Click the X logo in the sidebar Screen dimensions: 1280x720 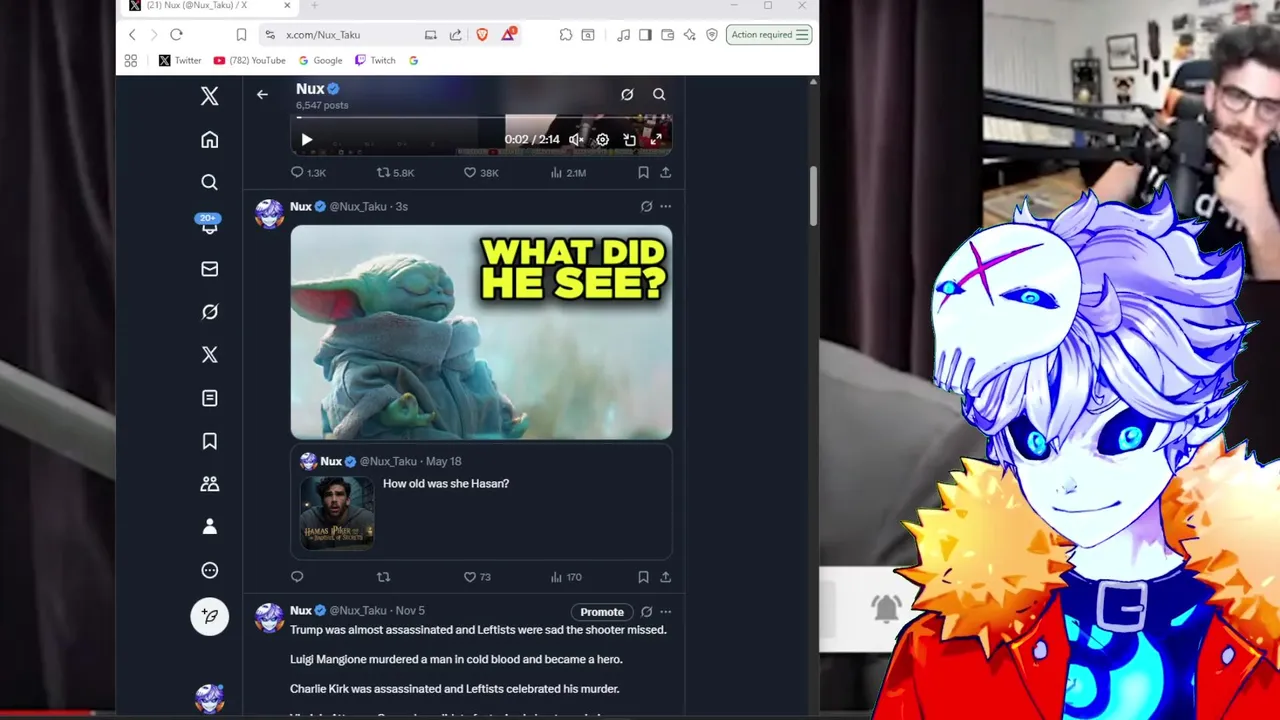click(209, 96)
